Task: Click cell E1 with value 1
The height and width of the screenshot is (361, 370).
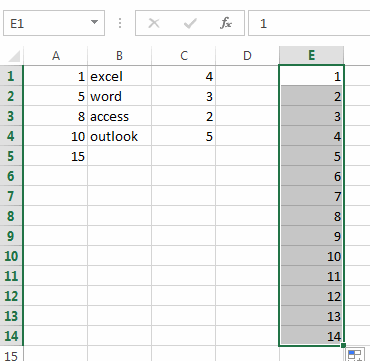Action: 311,76
